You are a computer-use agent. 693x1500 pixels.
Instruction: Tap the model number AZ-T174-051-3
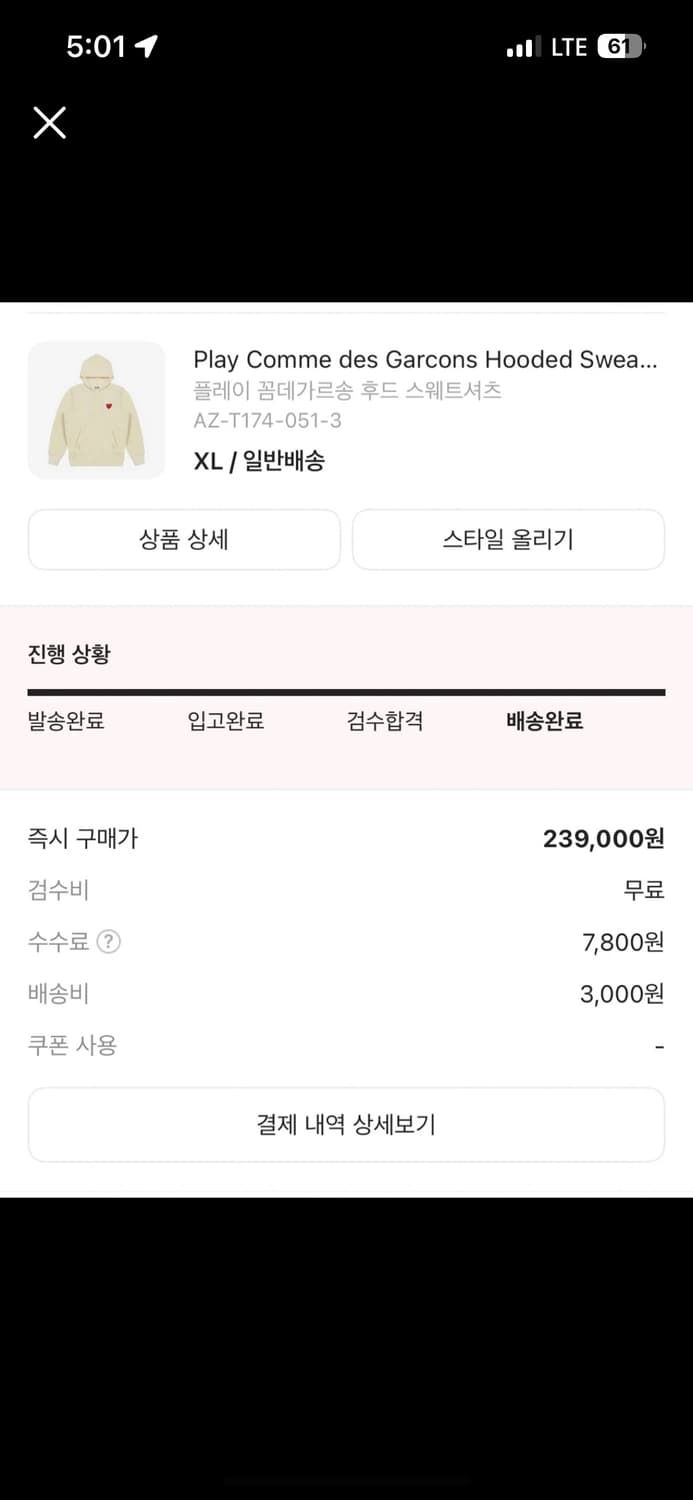(x=266, y=421)
